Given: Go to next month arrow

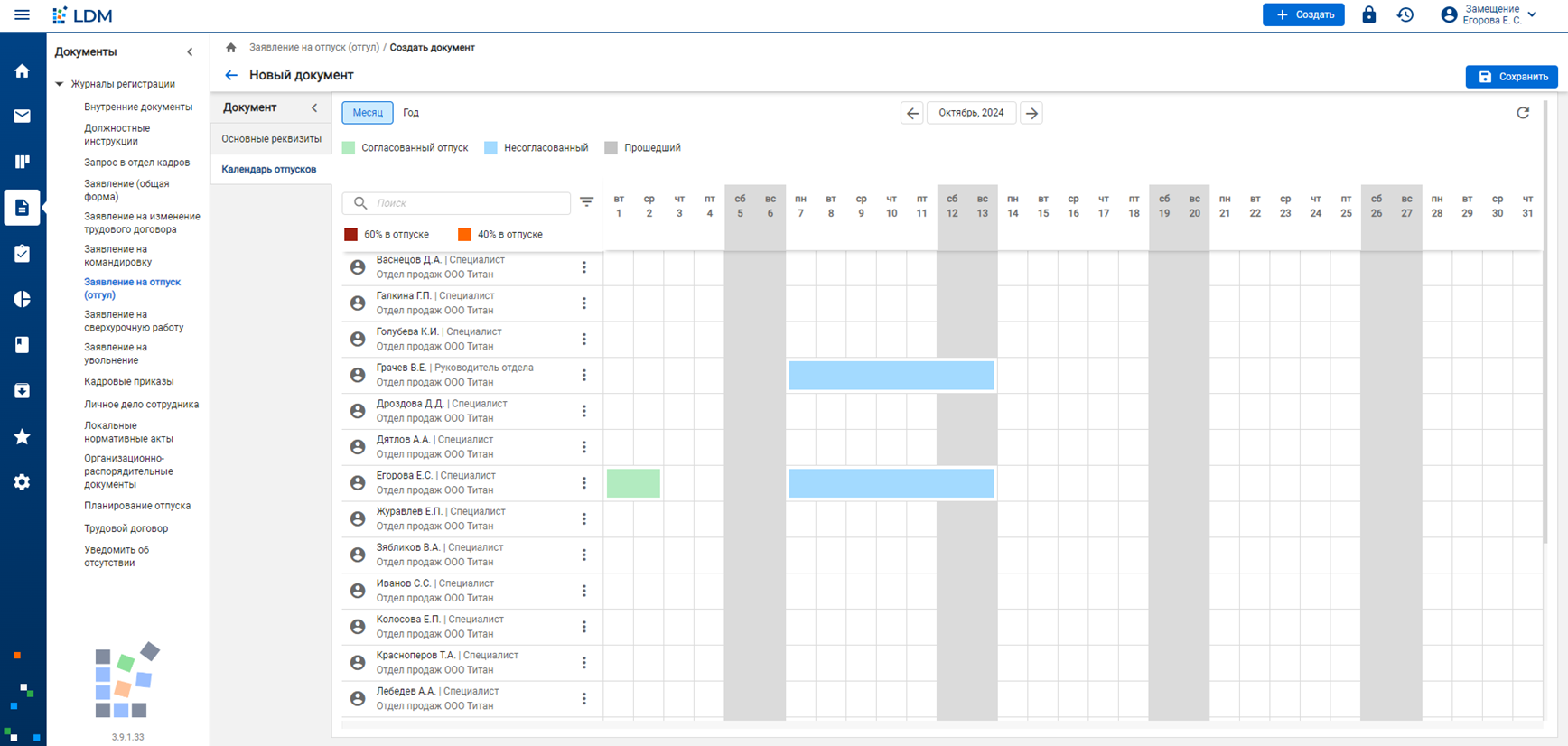Looking at the screenshot, I should [1031, 113].
